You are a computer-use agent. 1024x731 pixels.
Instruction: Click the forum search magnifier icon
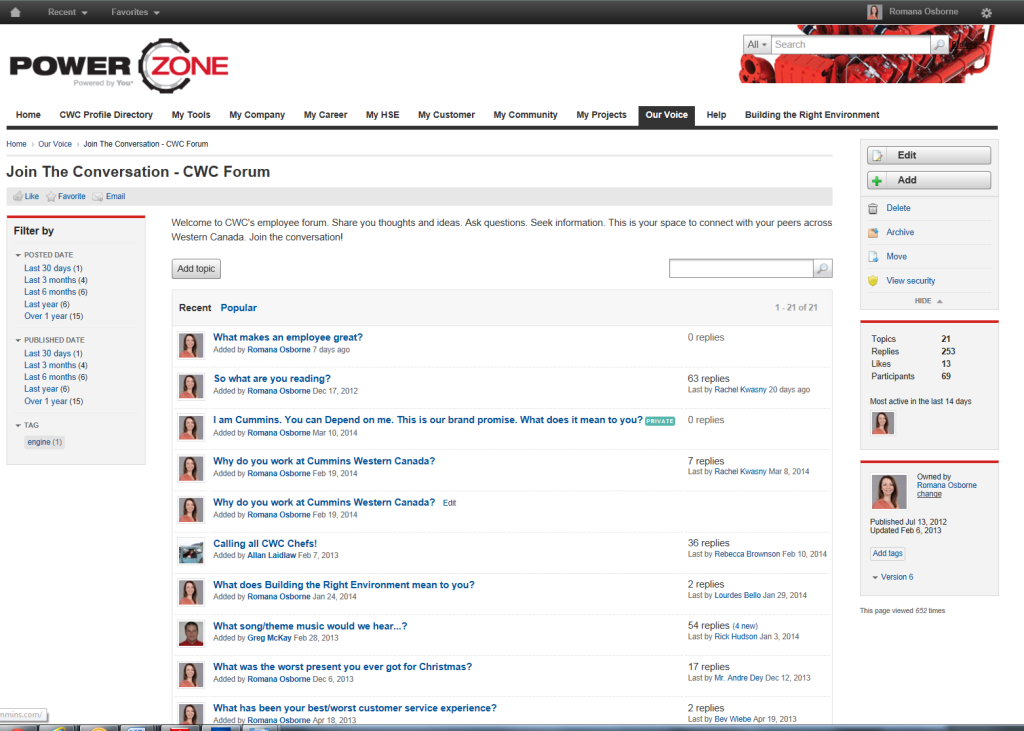point(822,268)
